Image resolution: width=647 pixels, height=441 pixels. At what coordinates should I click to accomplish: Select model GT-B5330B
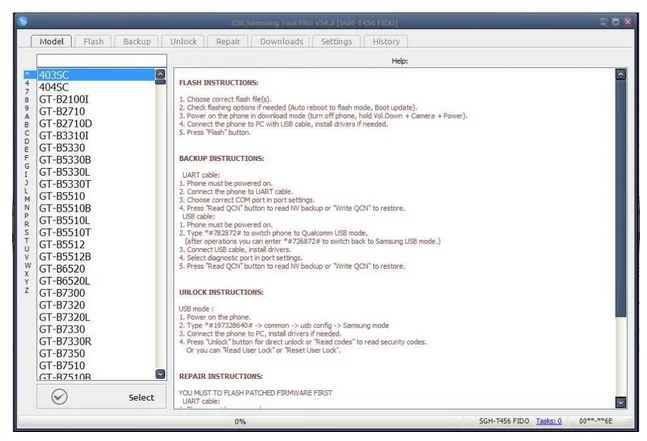coord(97,160)
